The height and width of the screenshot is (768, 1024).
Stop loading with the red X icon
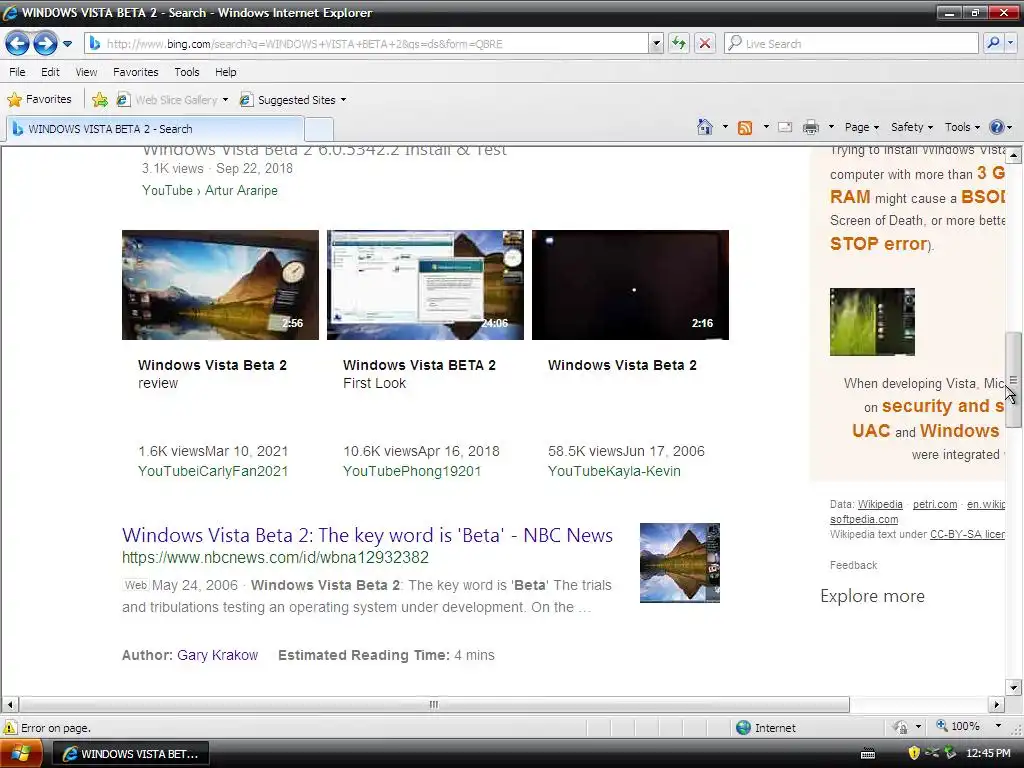pyautogui.click(x=705, y=44)
